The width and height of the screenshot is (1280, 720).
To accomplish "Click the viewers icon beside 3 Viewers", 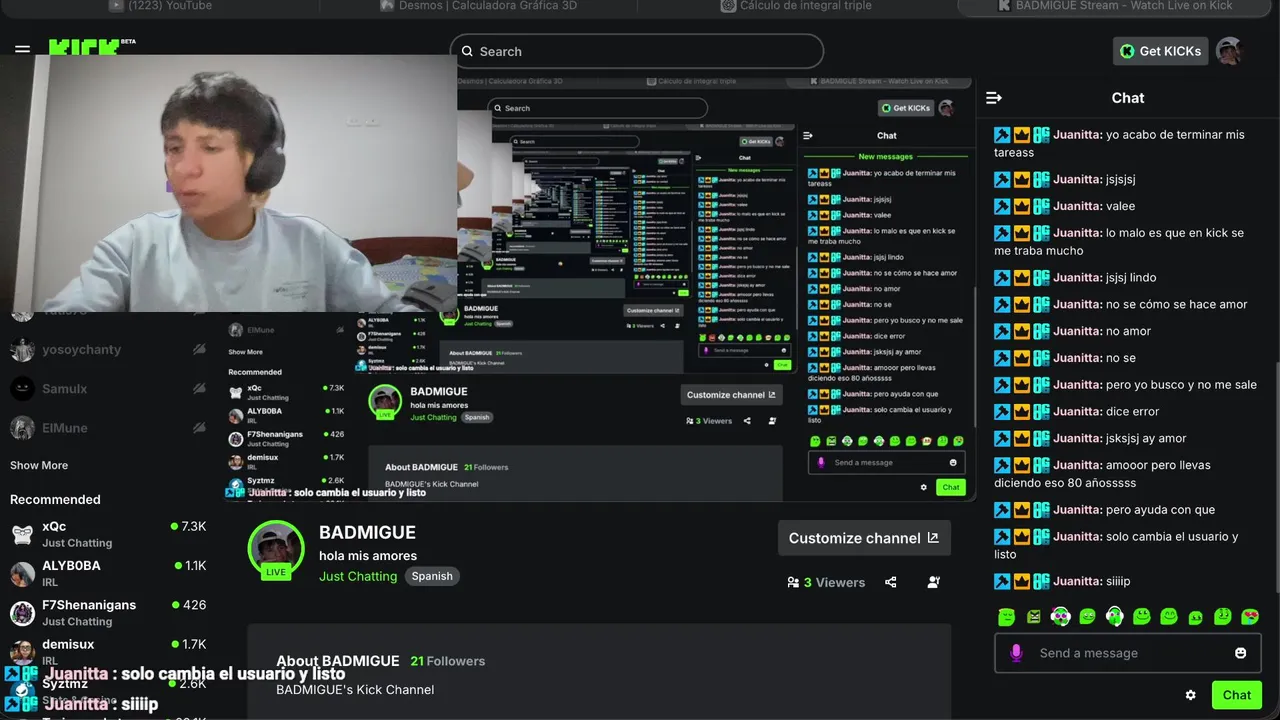I will (793, 582).
